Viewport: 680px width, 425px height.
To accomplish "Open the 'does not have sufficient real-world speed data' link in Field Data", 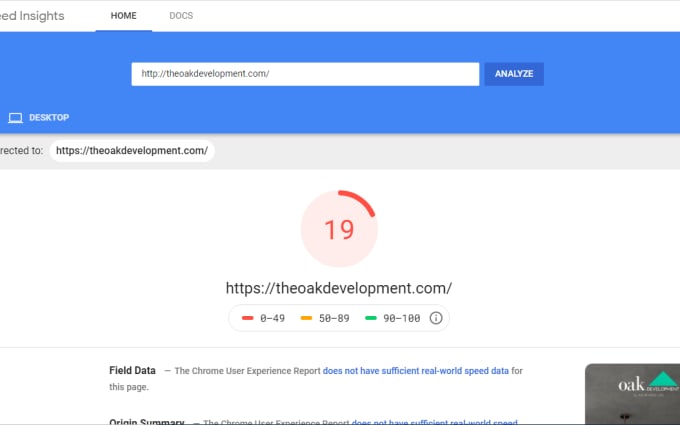I will [415, 371].
